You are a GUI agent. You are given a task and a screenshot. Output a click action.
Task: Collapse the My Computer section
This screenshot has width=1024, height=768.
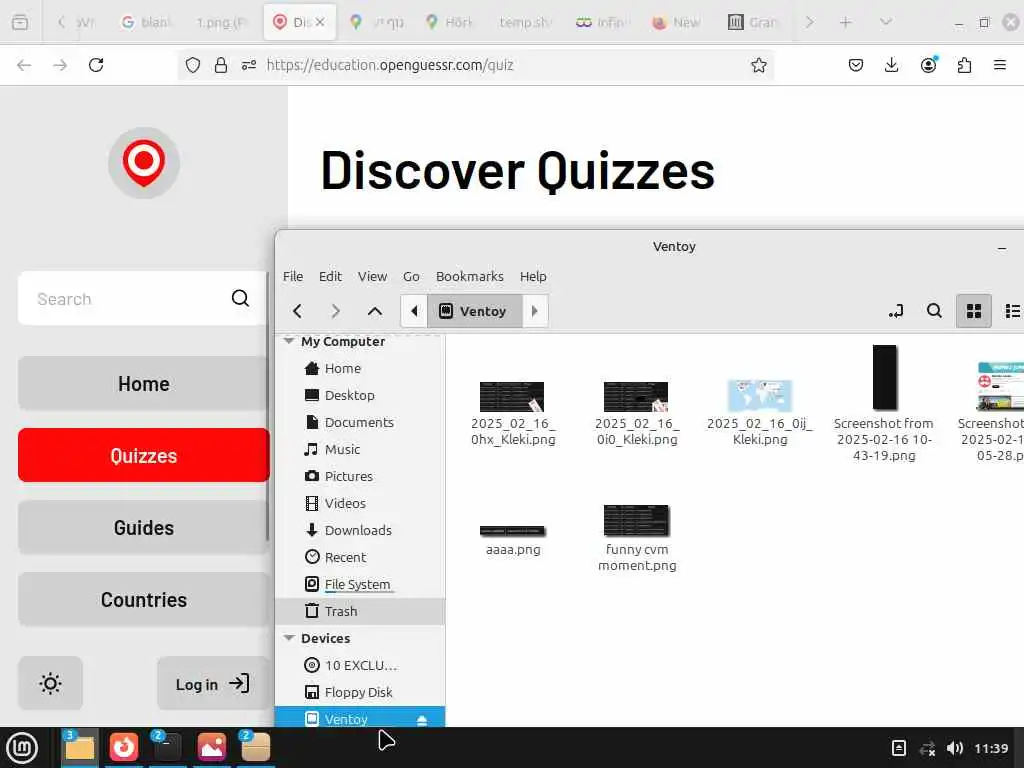[288, 341]
